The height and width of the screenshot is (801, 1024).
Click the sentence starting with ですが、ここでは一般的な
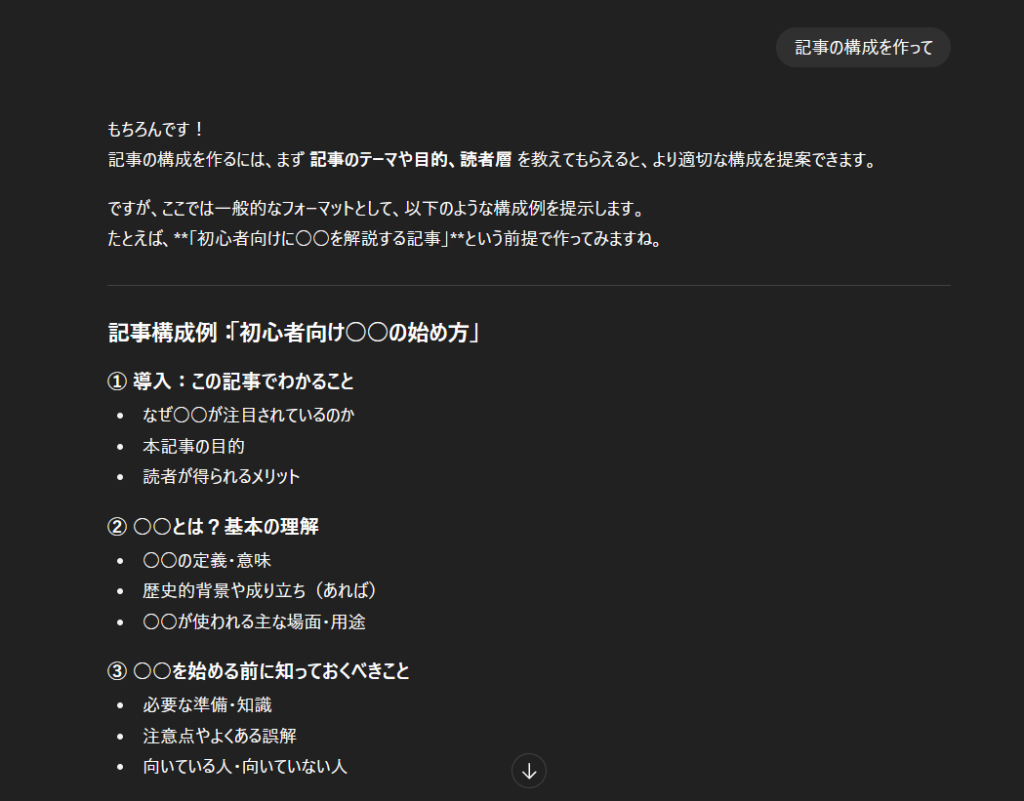click(373, 210)
